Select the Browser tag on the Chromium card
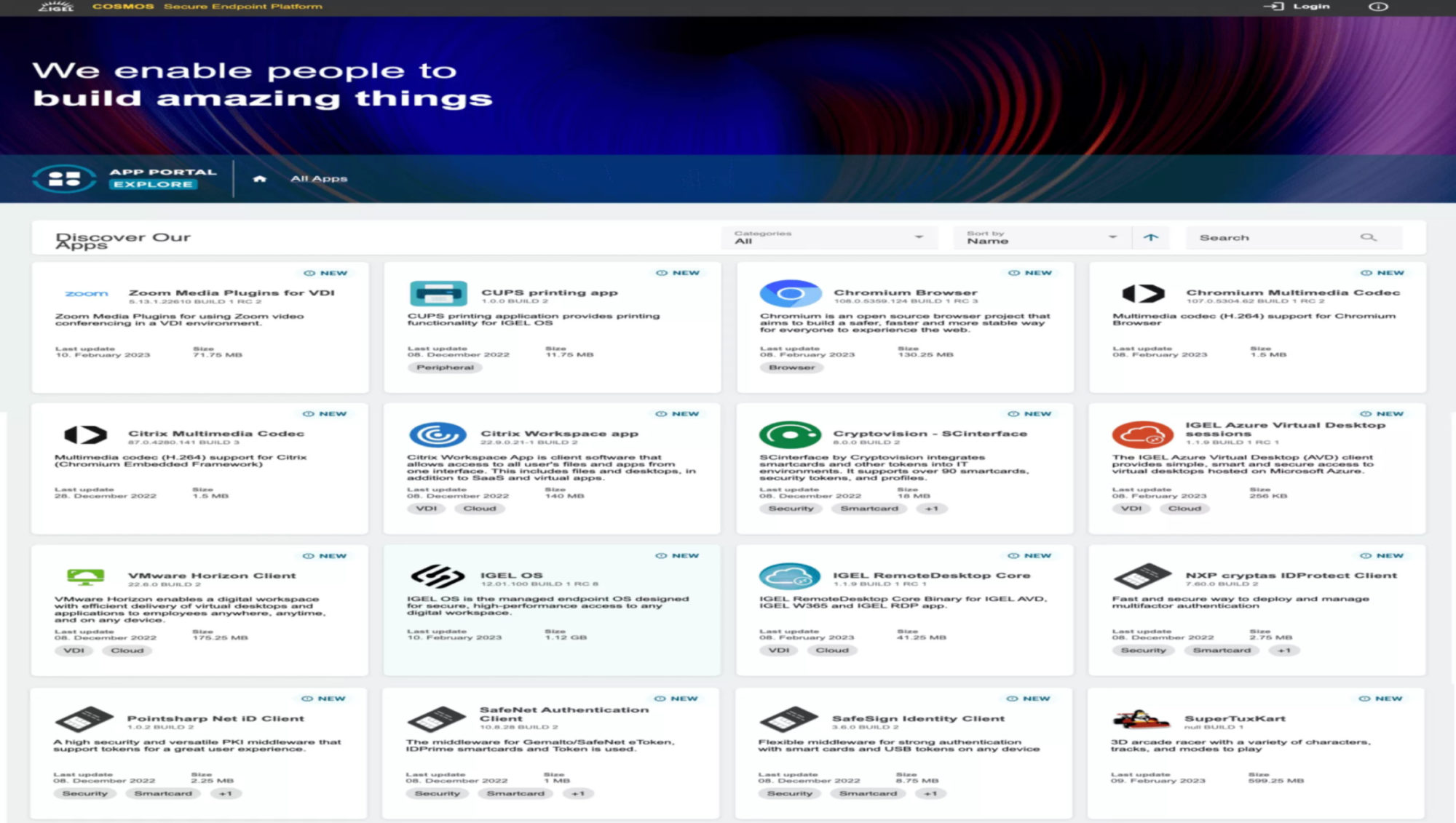Image resolution: width=1456 pixels, height=823 pixels. tap(792, 368)
